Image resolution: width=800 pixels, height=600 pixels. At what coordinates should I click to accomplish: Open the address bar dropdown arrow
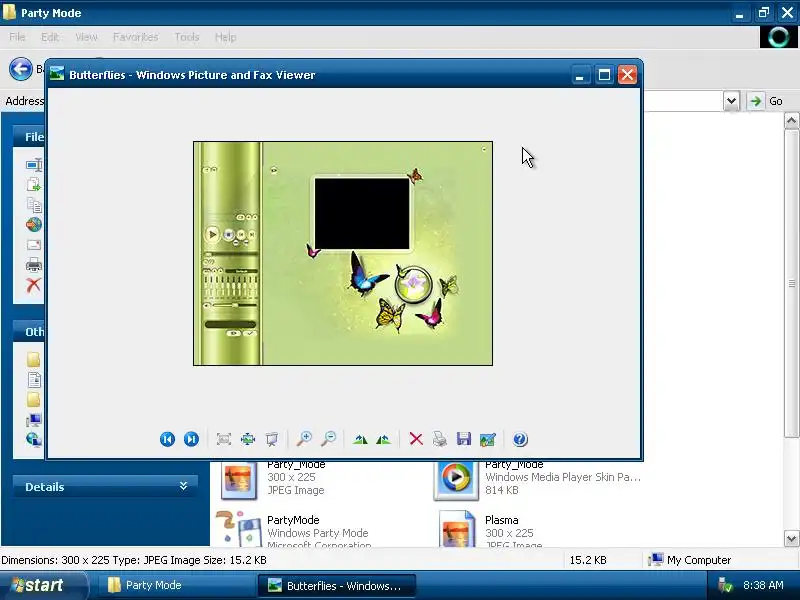pos(731,101)
